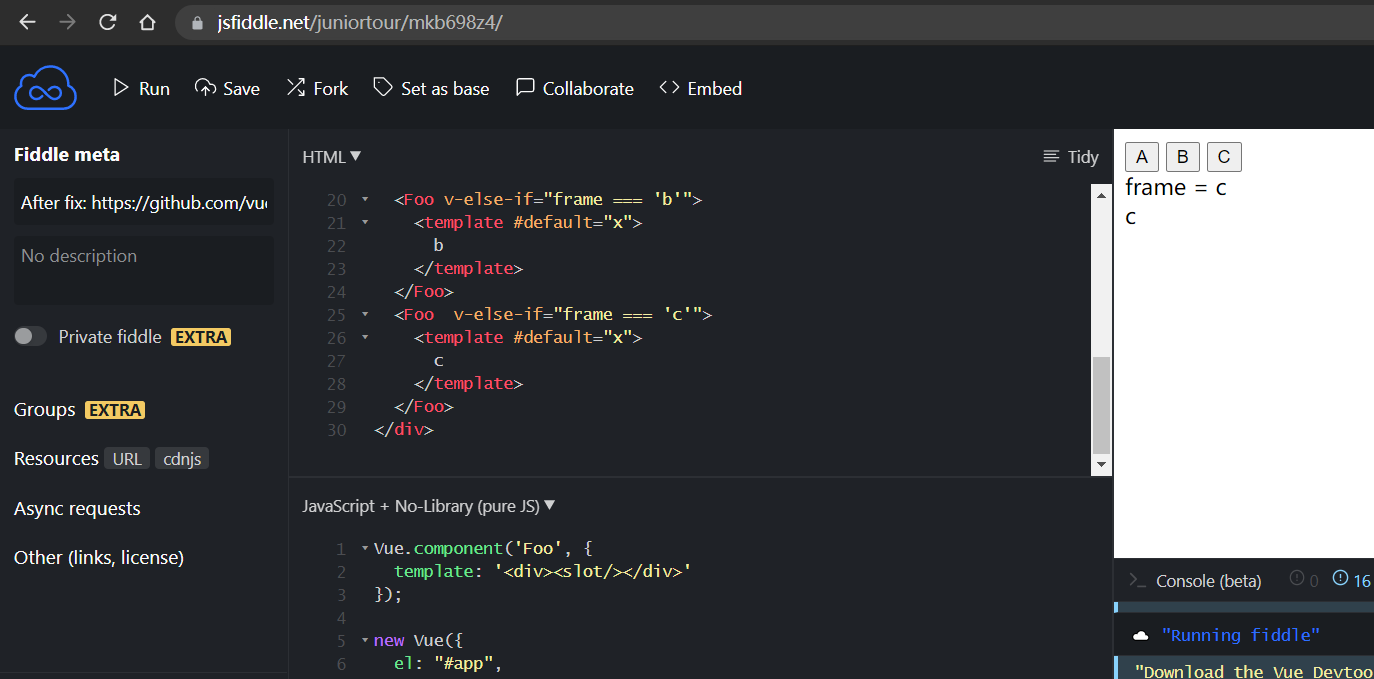The image size is (1374, 679).
Task: Click "frame = c" result text
Action: tap(1176, 187)
